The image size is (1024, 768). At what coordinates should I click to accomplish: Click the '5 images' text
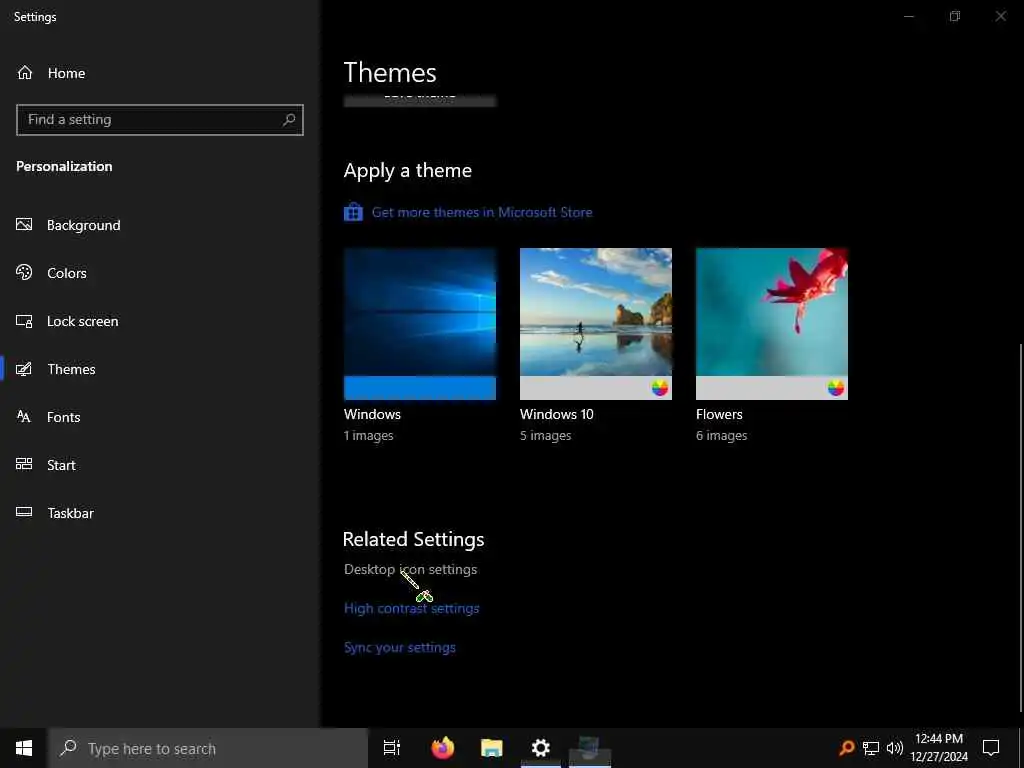click(x=545, y=436)
